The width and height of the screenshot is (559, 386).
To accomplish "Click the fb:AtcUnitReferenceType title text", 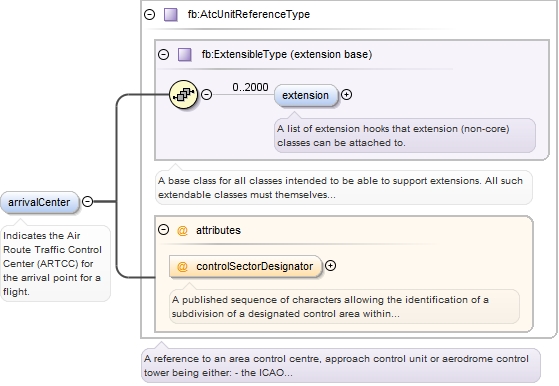I will point(248,15).
